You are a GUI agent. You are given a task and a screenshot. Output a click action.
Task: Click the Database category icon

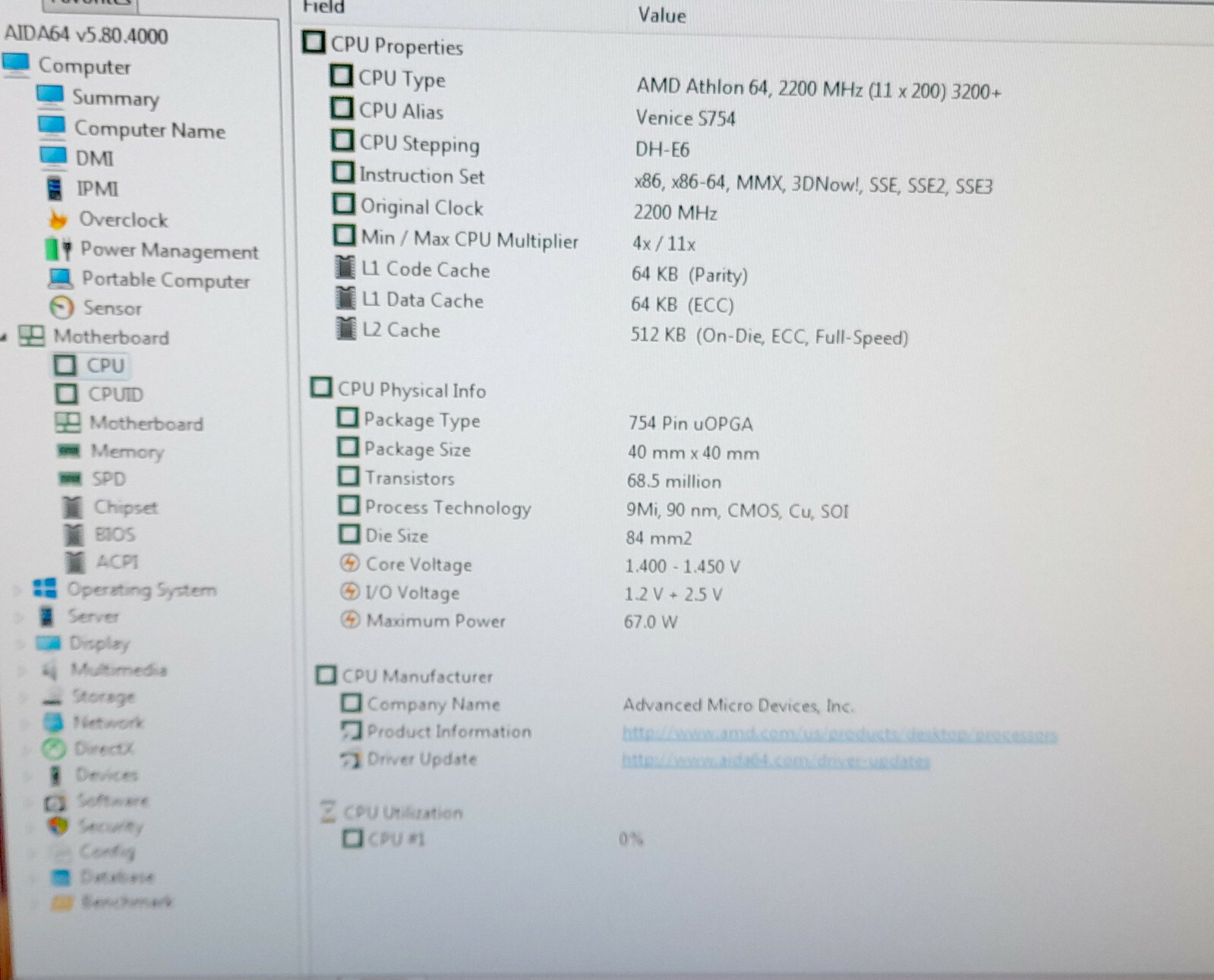[61, 878]
